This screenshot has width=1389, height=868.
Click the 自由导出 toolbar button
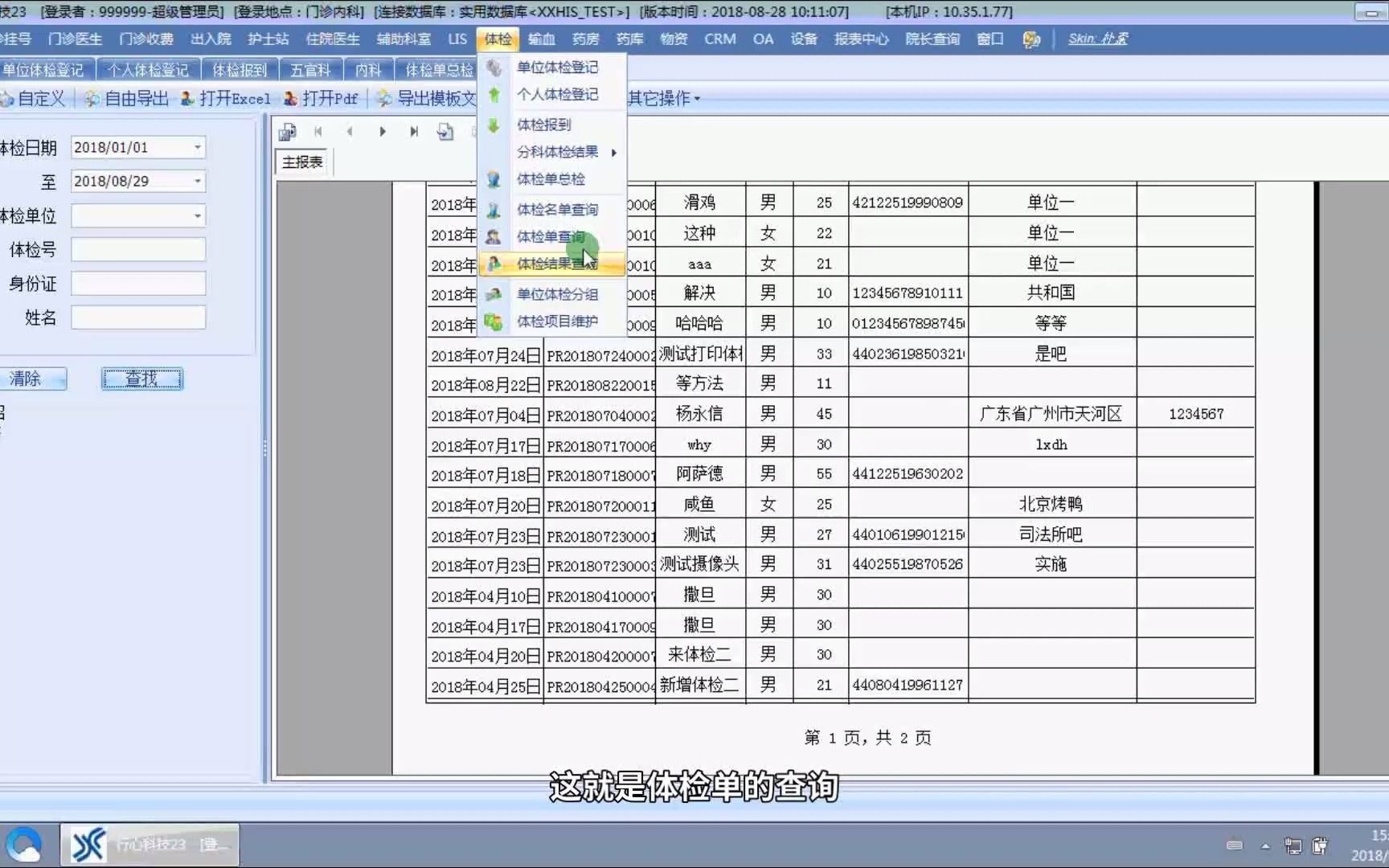tap(127, 98)
